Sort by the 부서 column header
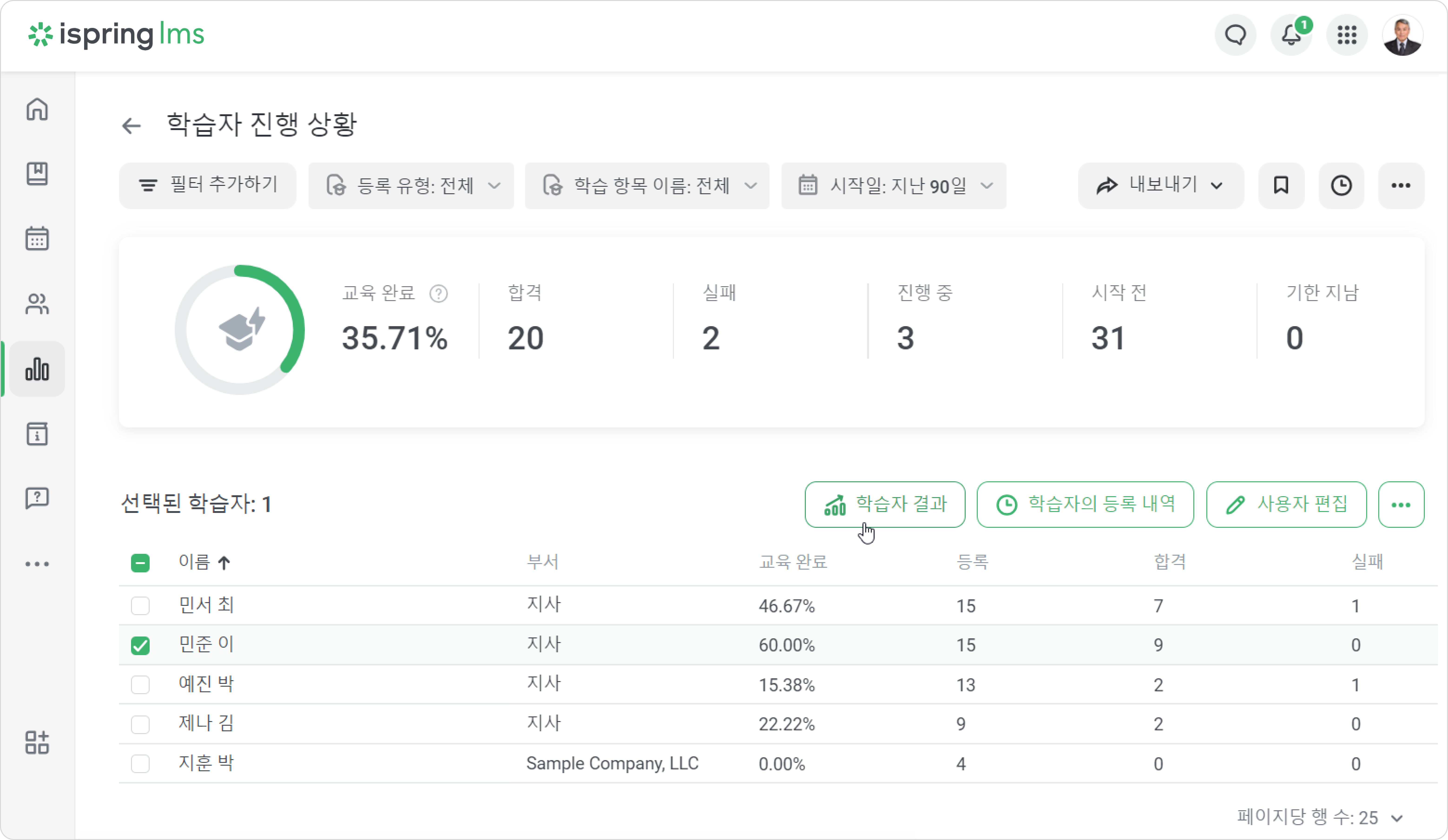This screenshot has height=840, width=1448. [x=543, y=562]
